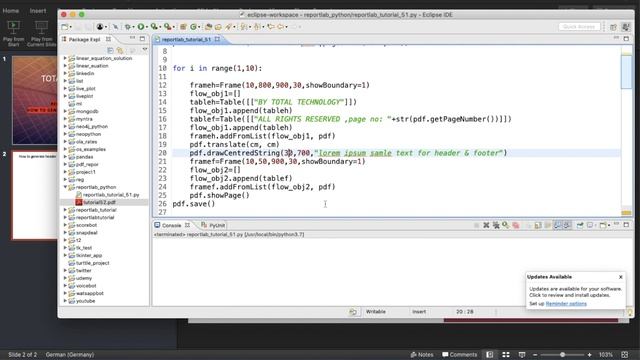
Task: Expand the linear_equation_solution project
Action: coord(65,58)
